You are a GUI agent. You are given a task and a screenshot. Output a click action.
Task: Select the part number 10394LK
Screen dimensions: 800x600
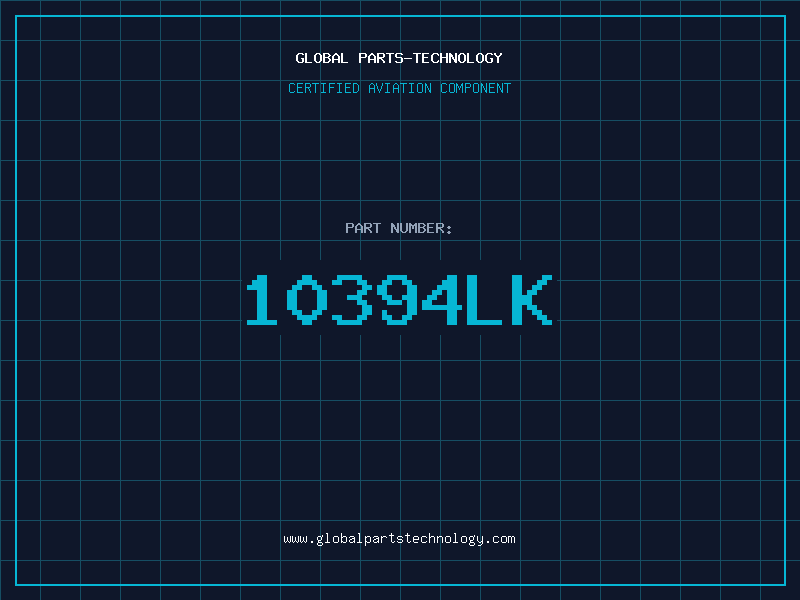pos(399,300)
